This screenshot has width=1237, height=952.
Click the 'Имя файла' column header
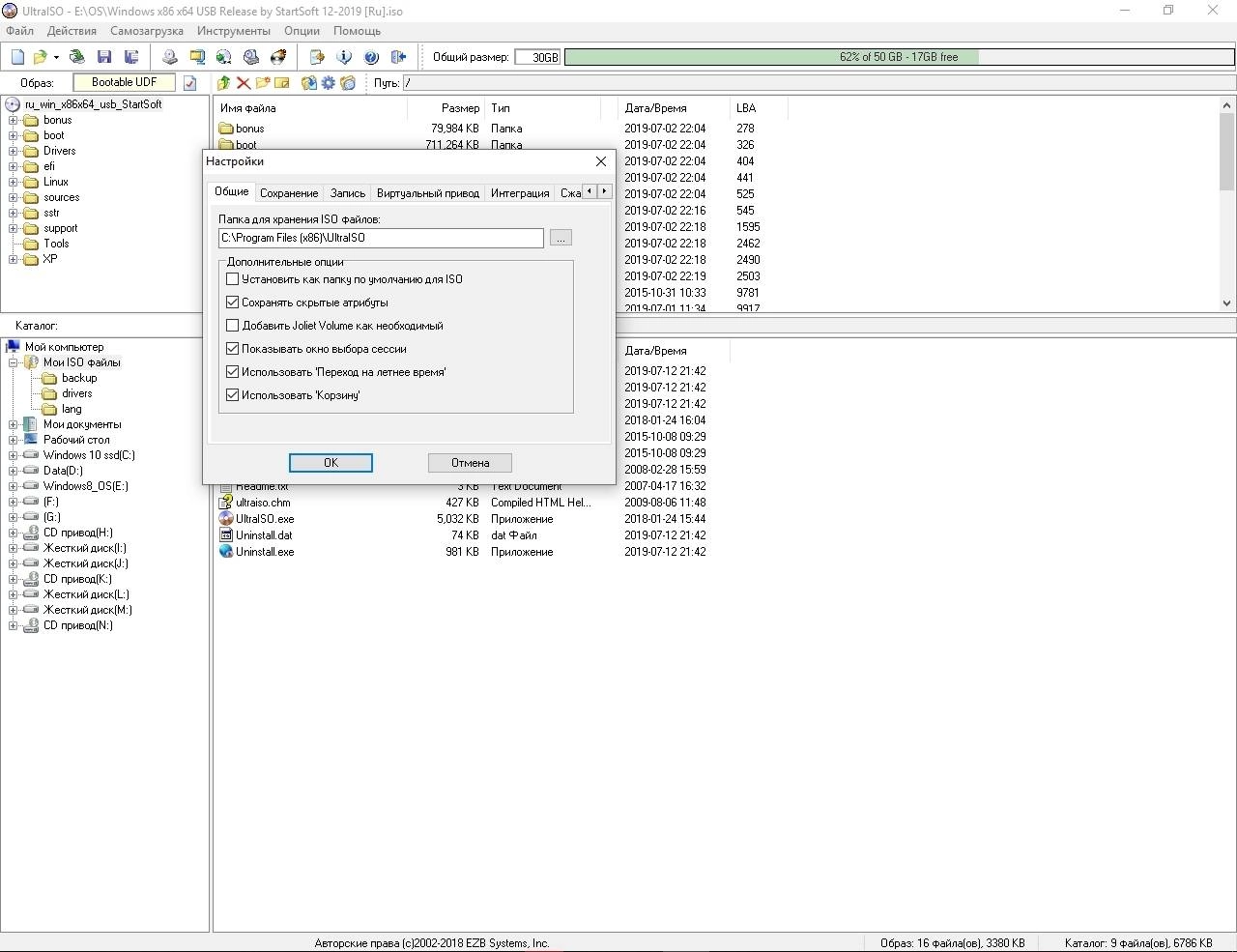pyautogui.click(x=247, y=108)
